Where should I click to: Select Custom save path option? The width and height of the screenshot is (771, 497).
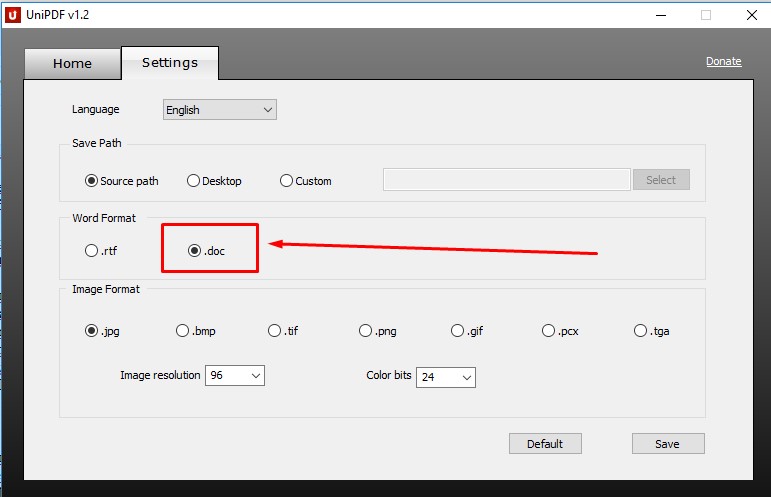click(x=306, y=181)
